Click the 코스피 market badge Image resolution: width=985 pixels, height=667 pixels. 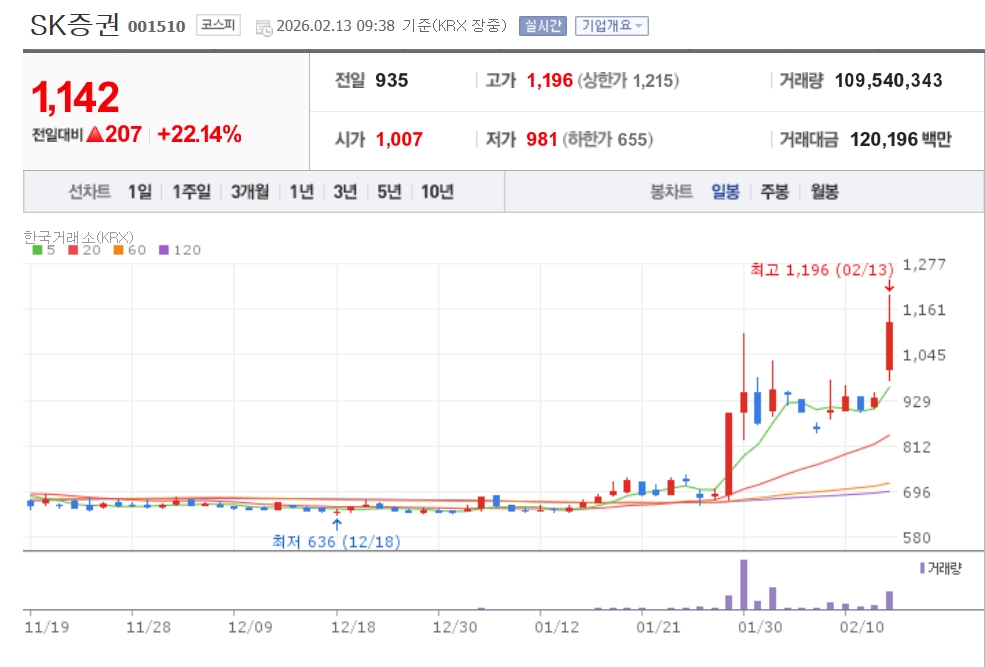point(218,25)
